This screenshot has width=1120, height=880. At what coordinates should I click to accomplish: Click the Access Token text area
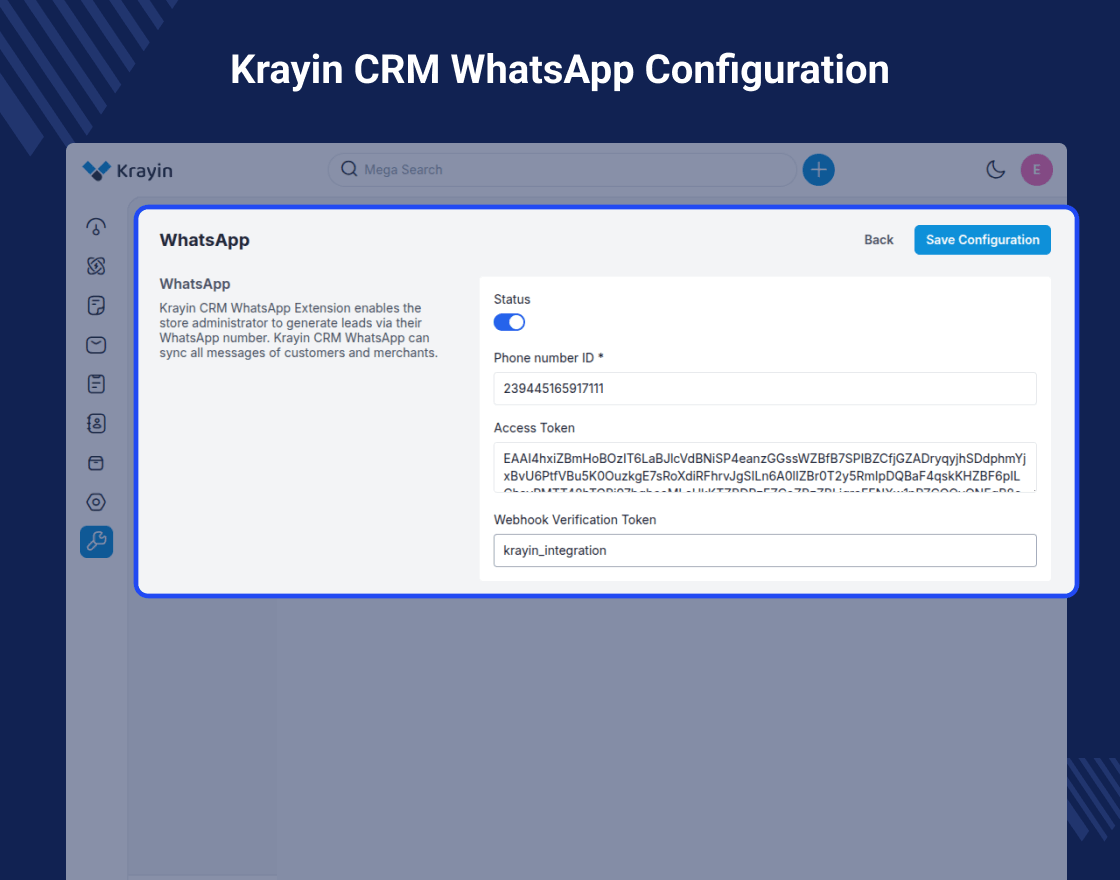tap(765, 467)
